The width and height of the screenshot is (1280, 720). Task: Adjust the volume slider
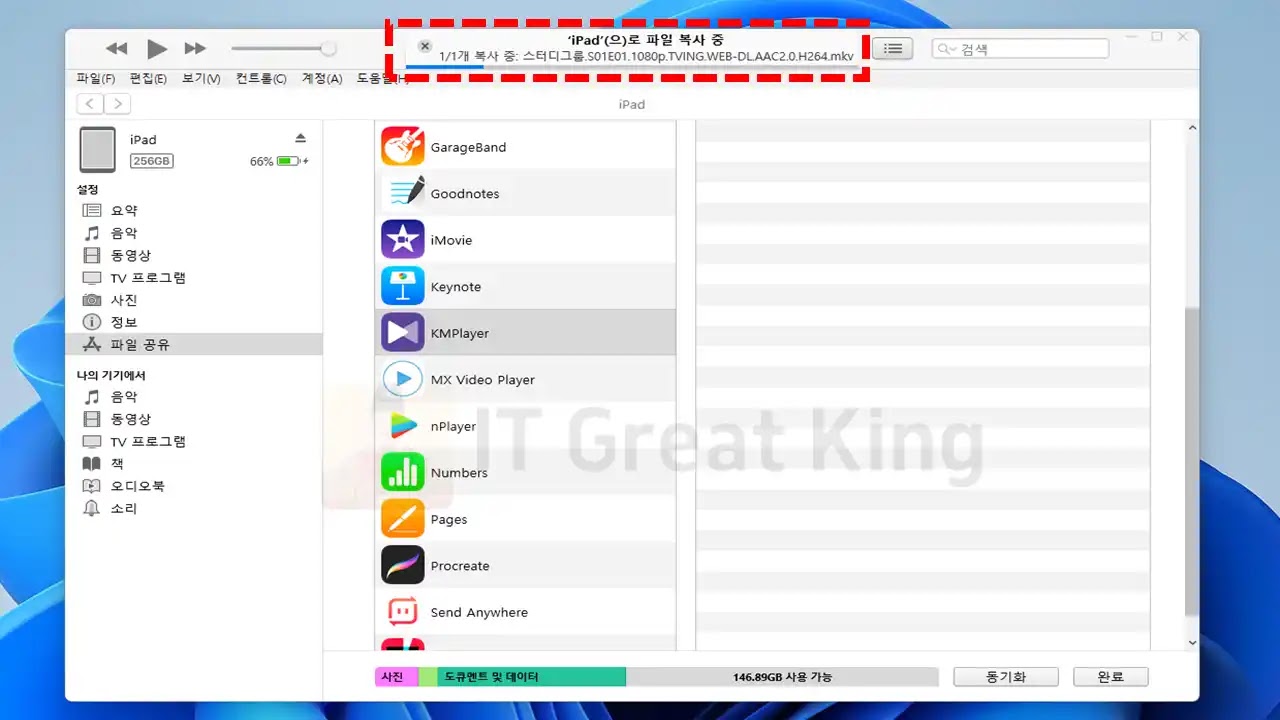pyautogui.click(x=283, y=48)
